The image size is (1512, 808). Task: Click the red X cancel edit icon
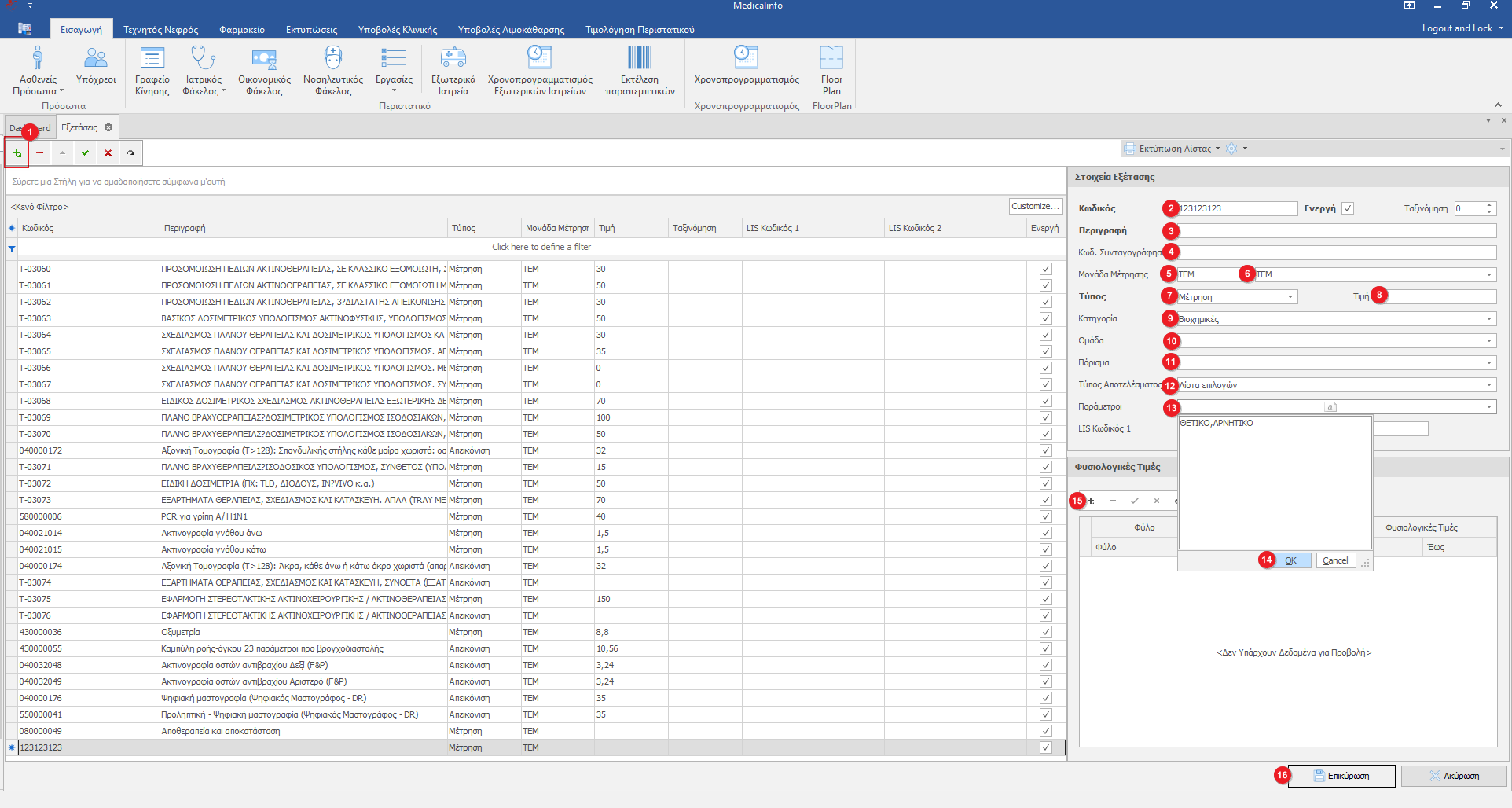[x=108, y=153]
